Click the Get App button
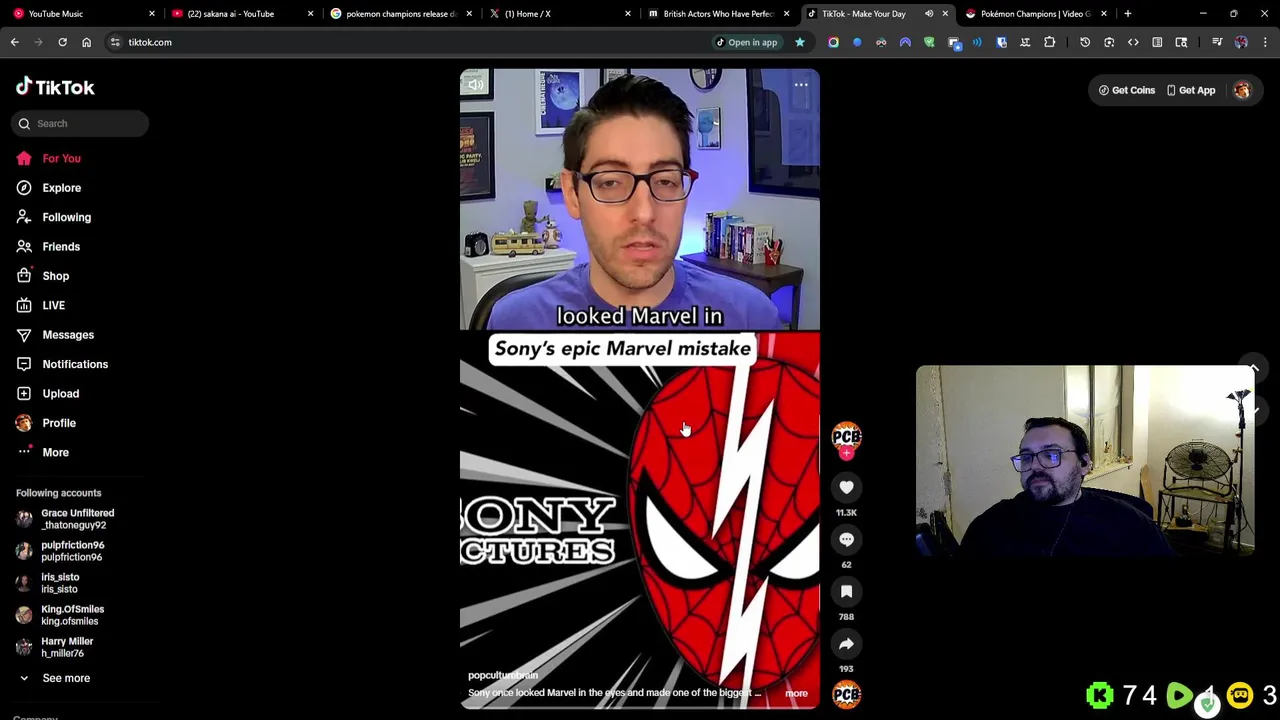The height and width of the screenshot is (720, 1280). point(1191,90)
